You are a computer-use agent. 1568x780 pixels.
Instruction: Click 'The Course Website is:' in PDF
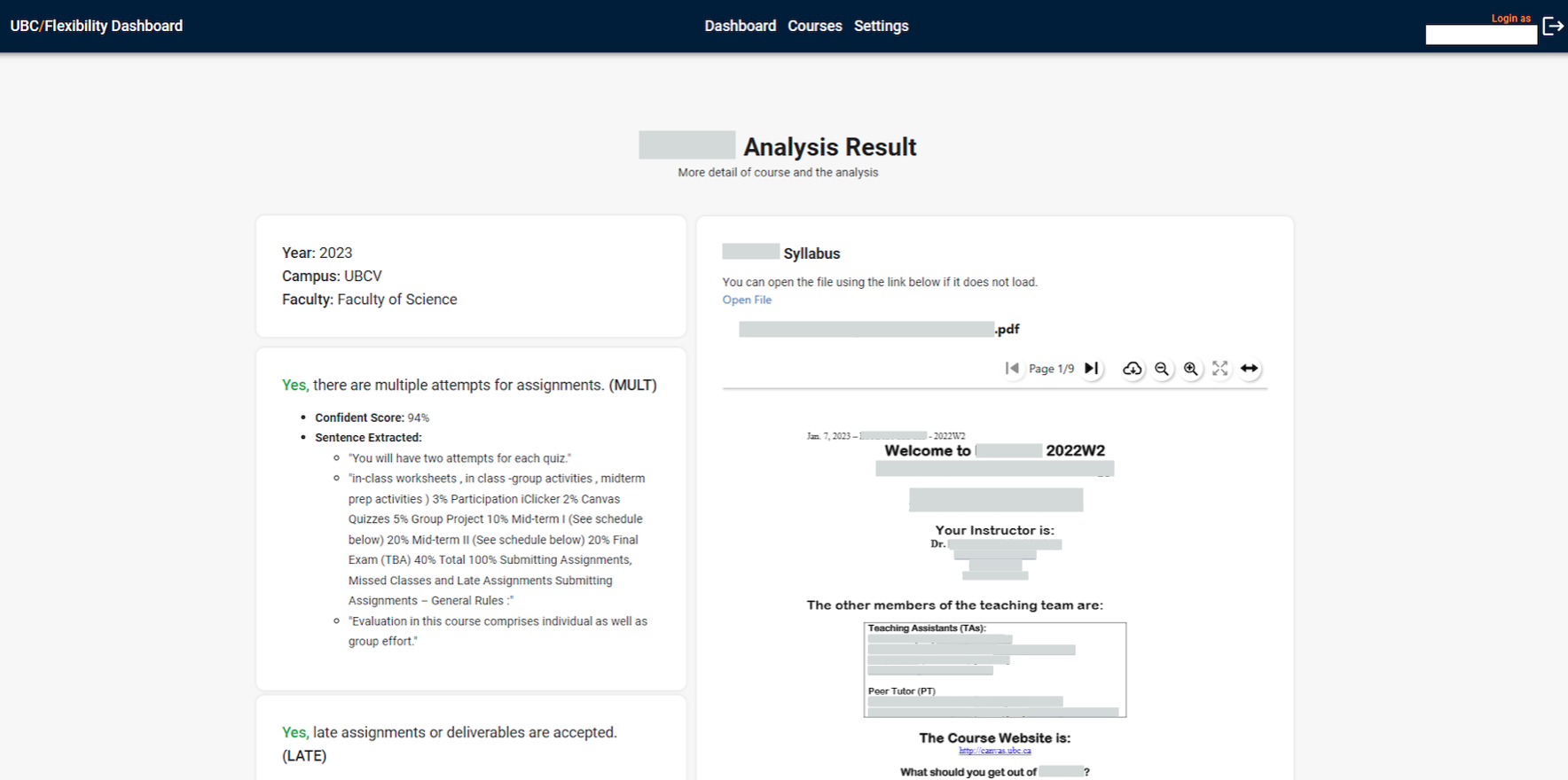995,737
